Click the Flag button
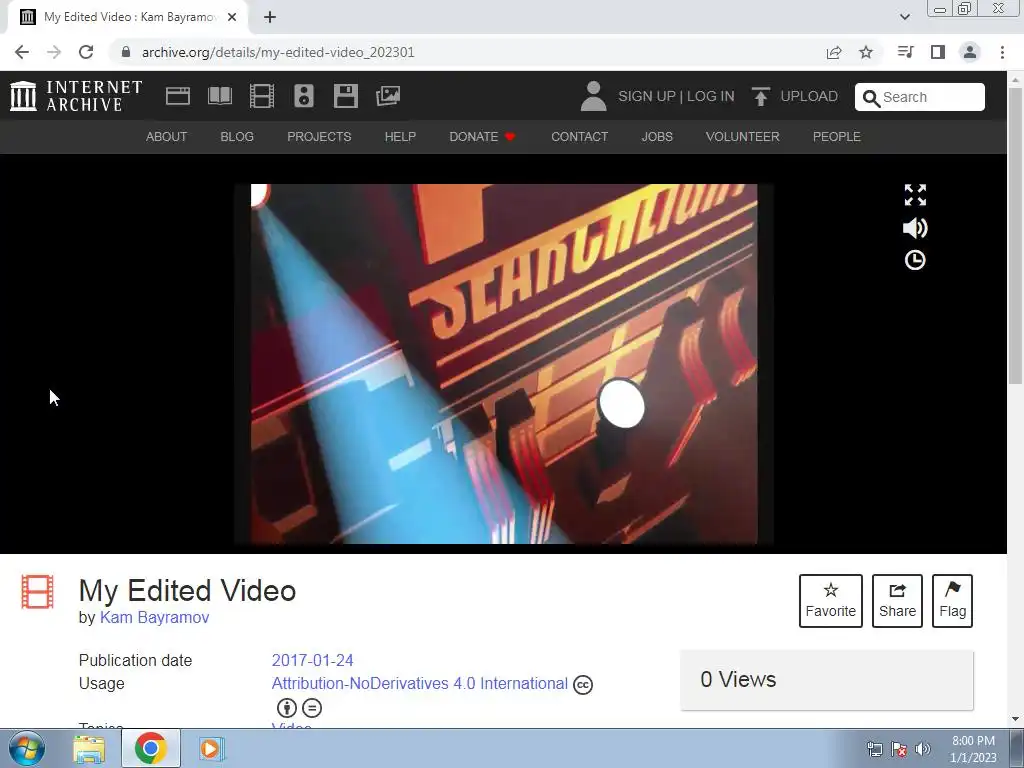 pos(952,601)
